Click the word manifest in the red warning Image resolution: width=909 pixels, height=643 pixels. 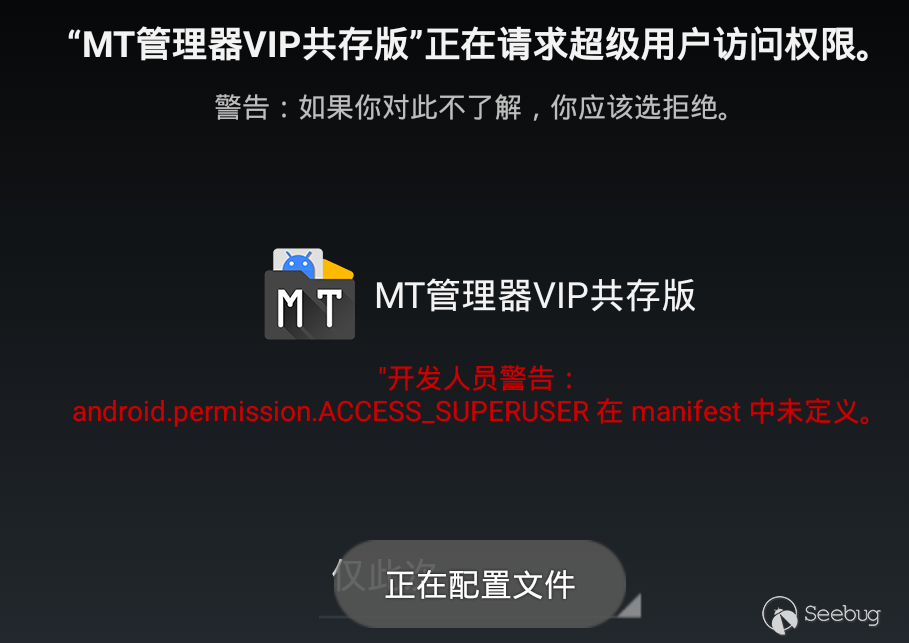(x=686, y=412)
